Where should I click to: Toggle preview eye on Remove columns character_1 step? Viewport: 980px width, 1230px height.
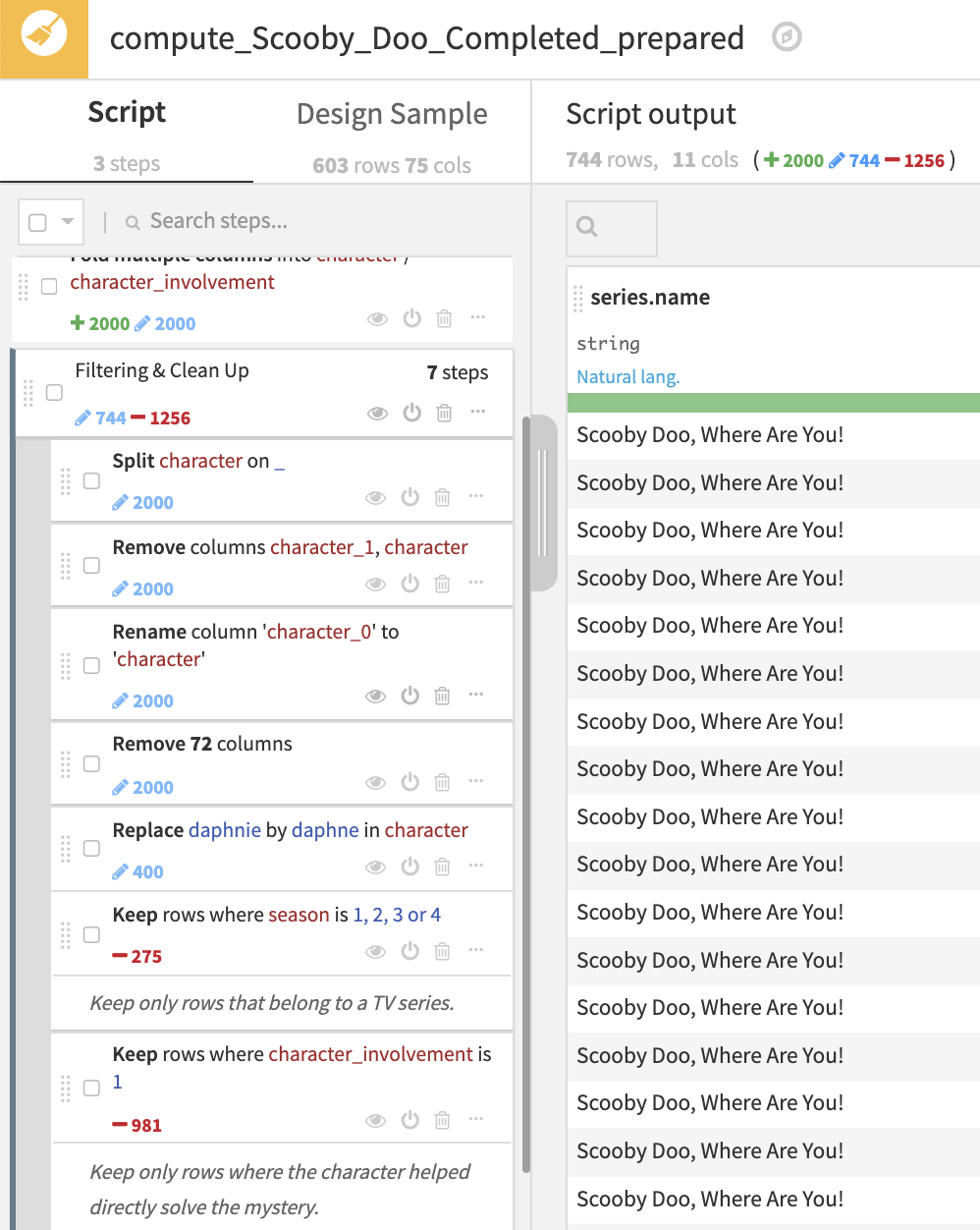click(376, 585)
